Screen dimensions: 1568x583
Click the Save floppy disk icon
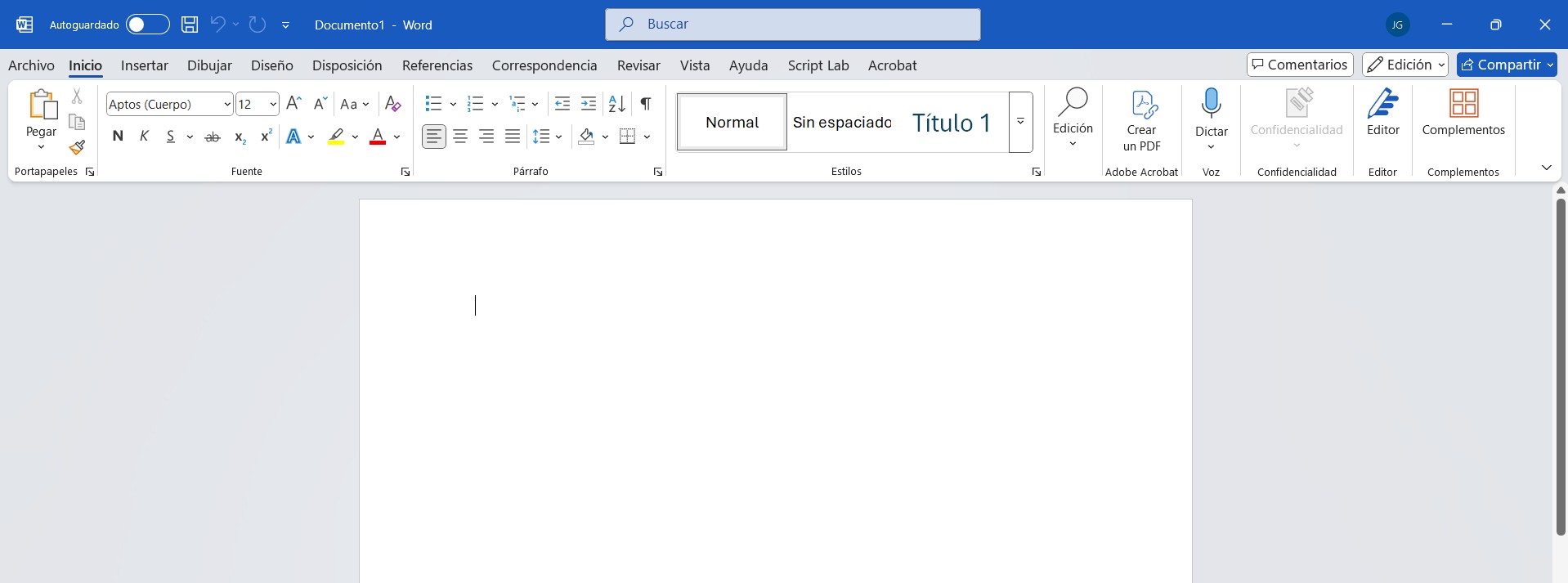click(190, 25)
